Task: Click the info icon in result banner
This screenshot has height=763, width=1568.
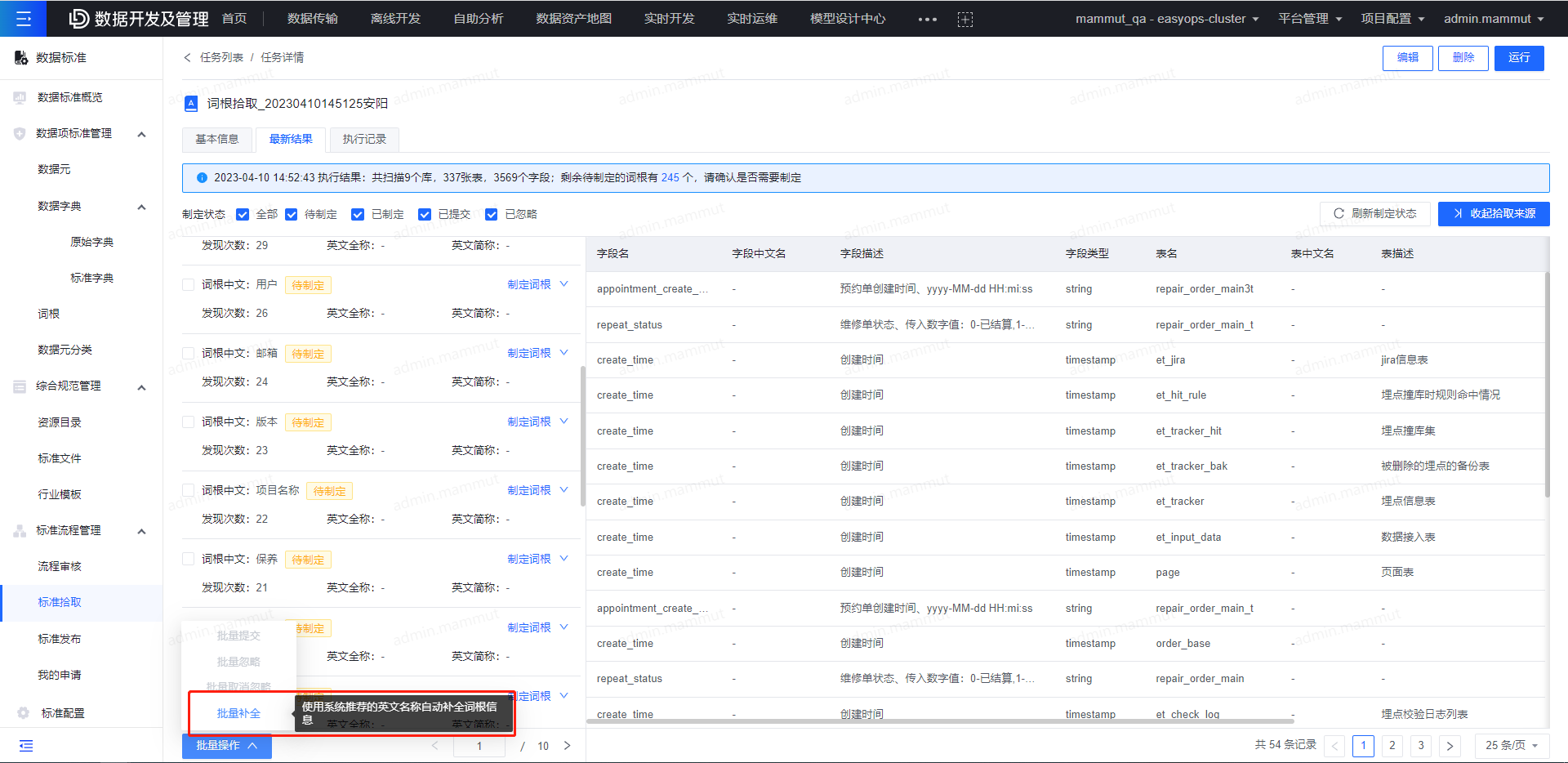Action: pos(202,177)
